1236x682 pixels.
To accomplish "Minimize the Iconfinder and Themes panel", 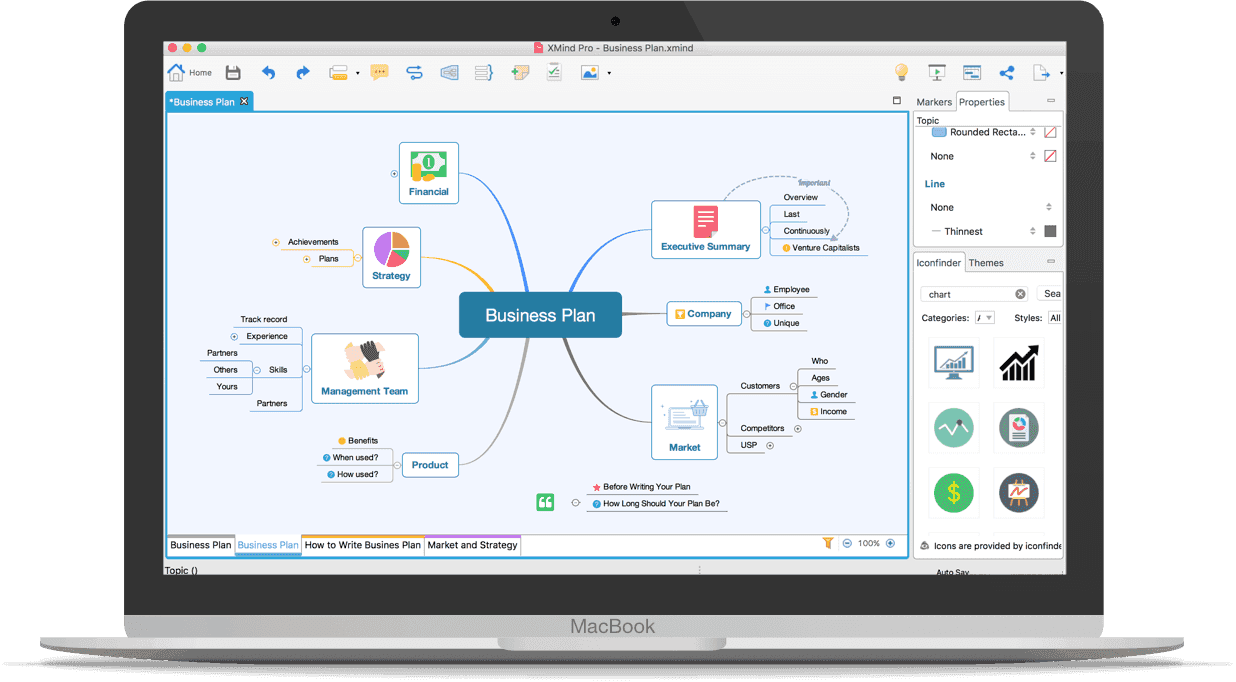I will pyautogui.click(x=1051, y=262).
